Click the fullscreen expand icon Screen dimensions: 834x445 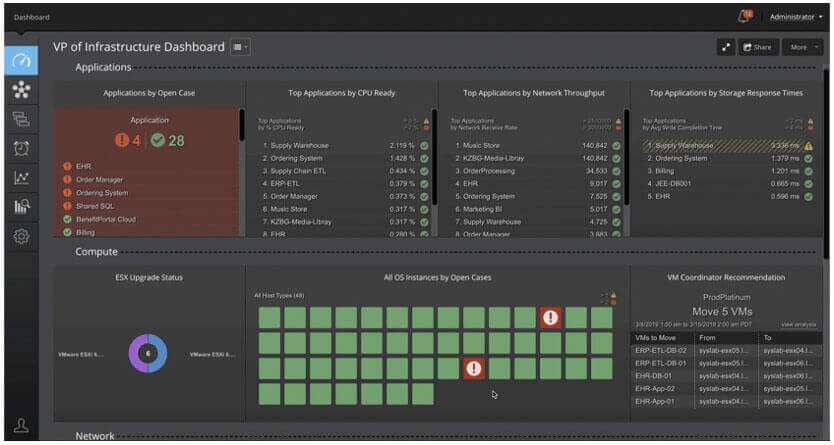click(x=725, y=47)
